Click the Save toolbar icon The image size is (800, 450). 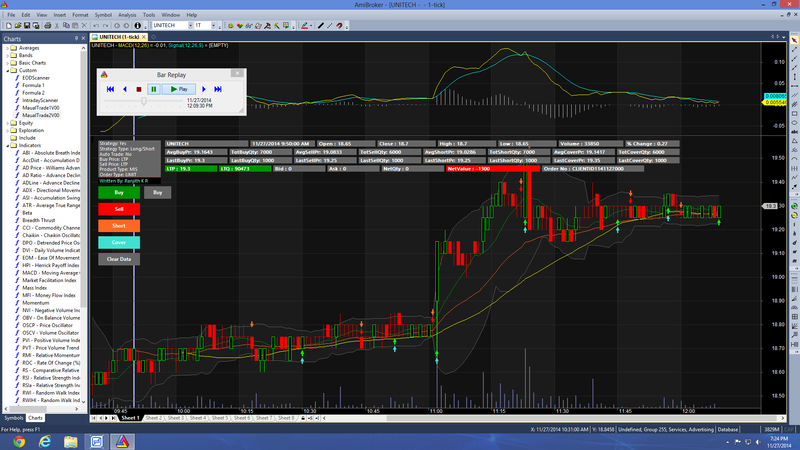click(x=27, y=26)
